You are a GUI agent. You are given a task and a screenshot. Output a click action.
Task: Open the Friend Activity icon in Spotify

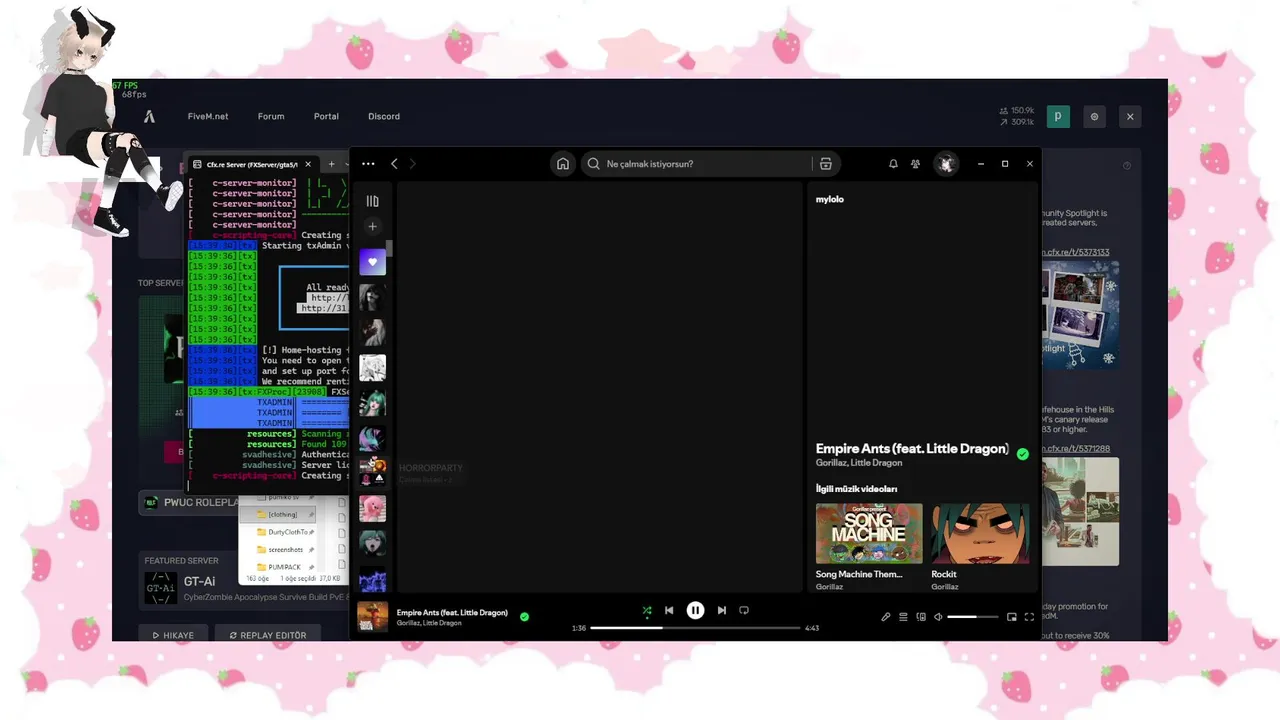pyautogui.click(x=915, y=164)
